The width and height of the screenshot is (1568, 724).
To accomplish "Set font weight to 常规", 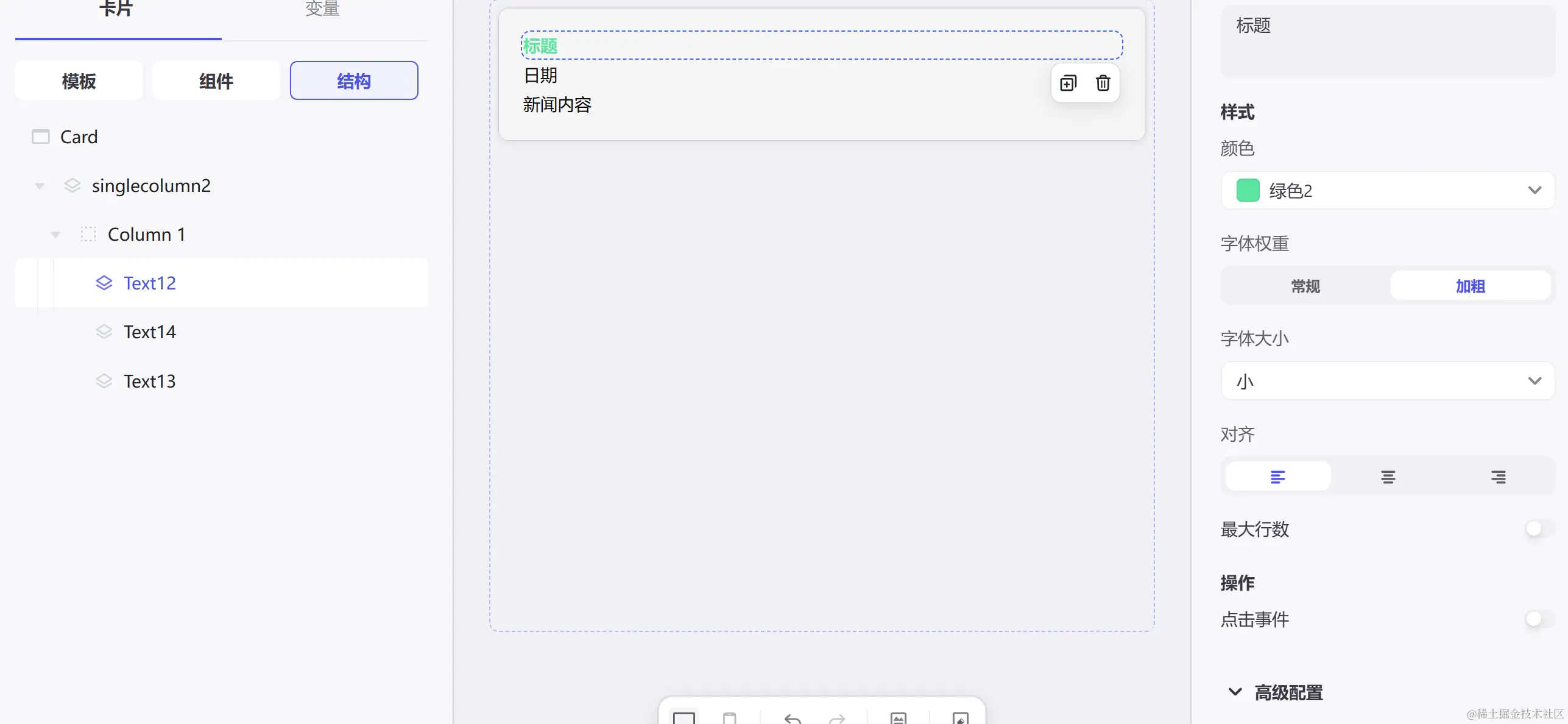I will click(x=1305, y=286).
